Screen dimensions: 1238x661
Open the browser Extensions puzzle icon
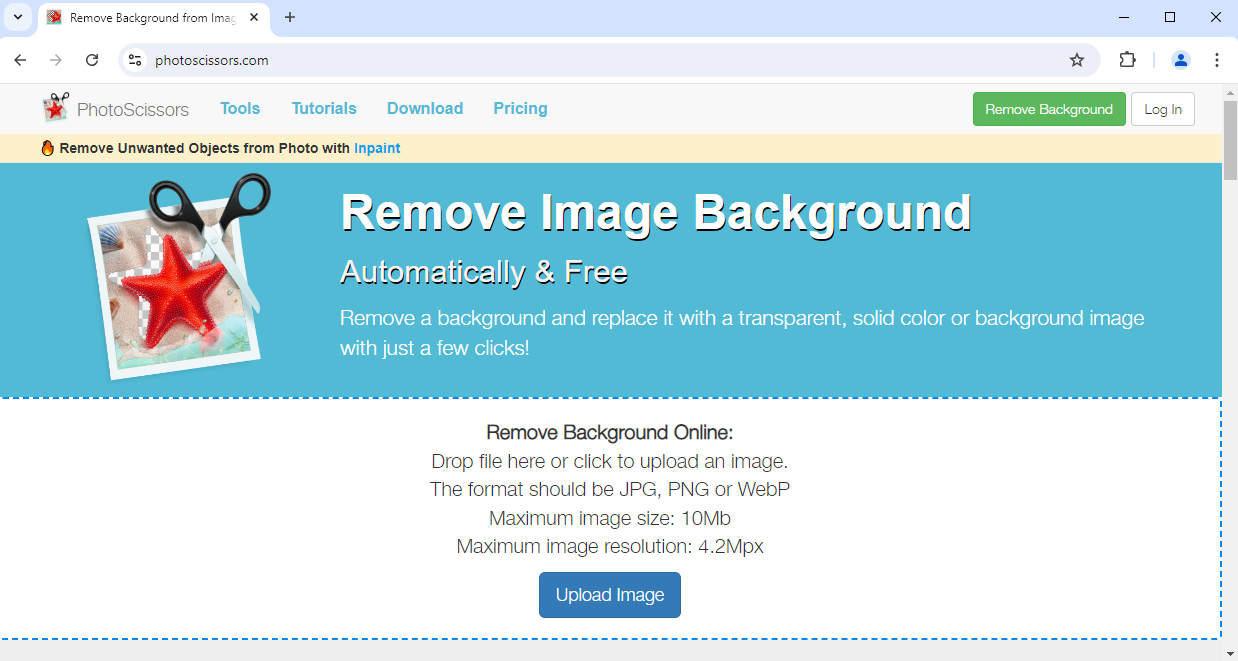[1127, 60]
